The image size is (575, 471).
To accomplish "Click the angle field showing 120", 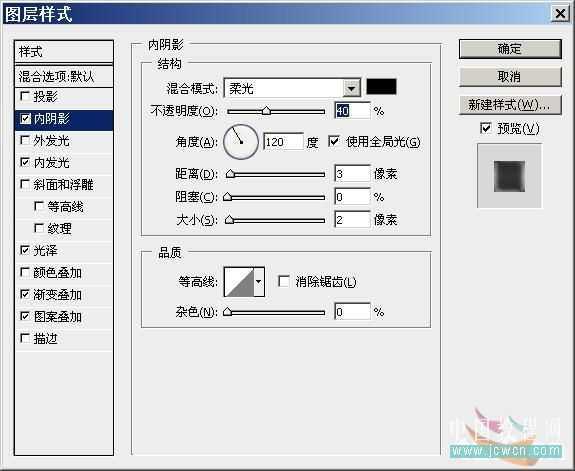I will pos(283,142).
